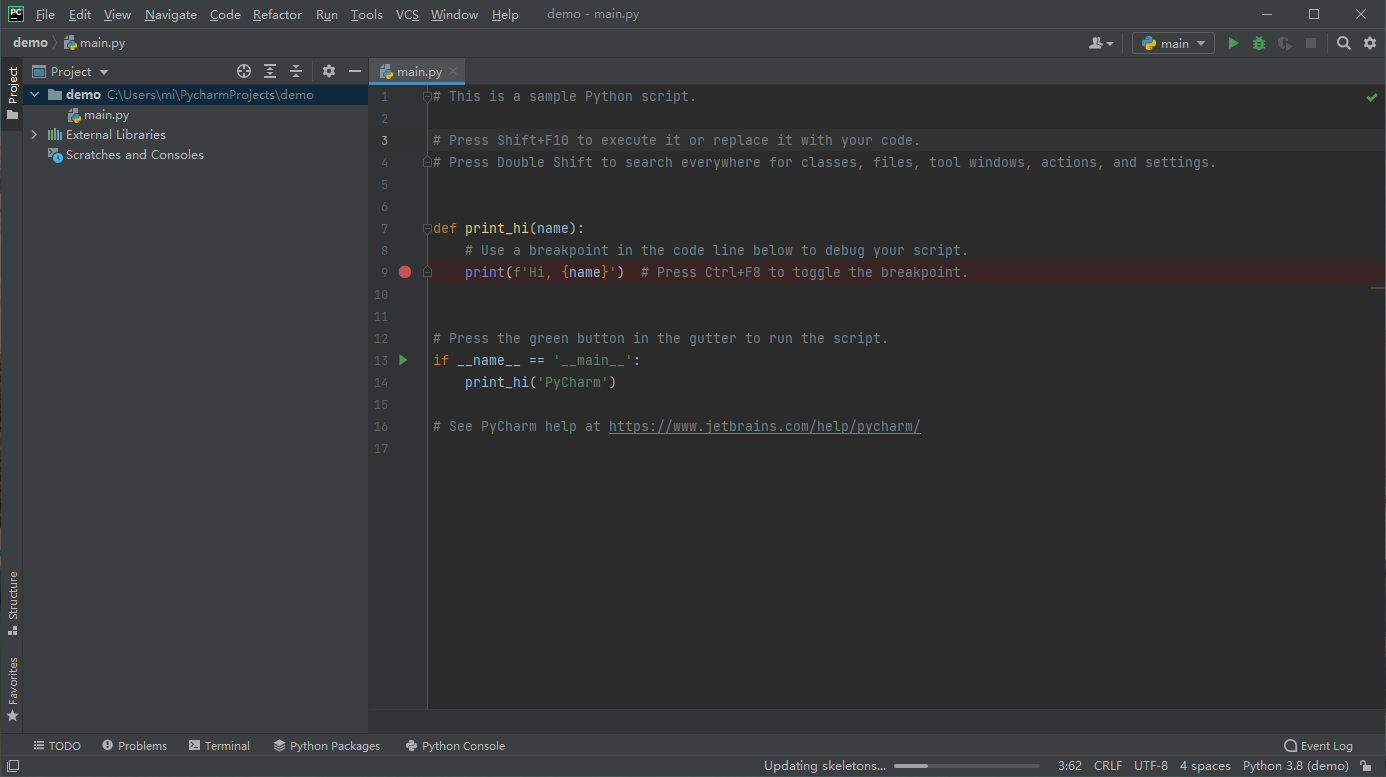Open the Terminal tool window tab
The height and width of the screenshot is (777, 1386).
coord(219,746)
